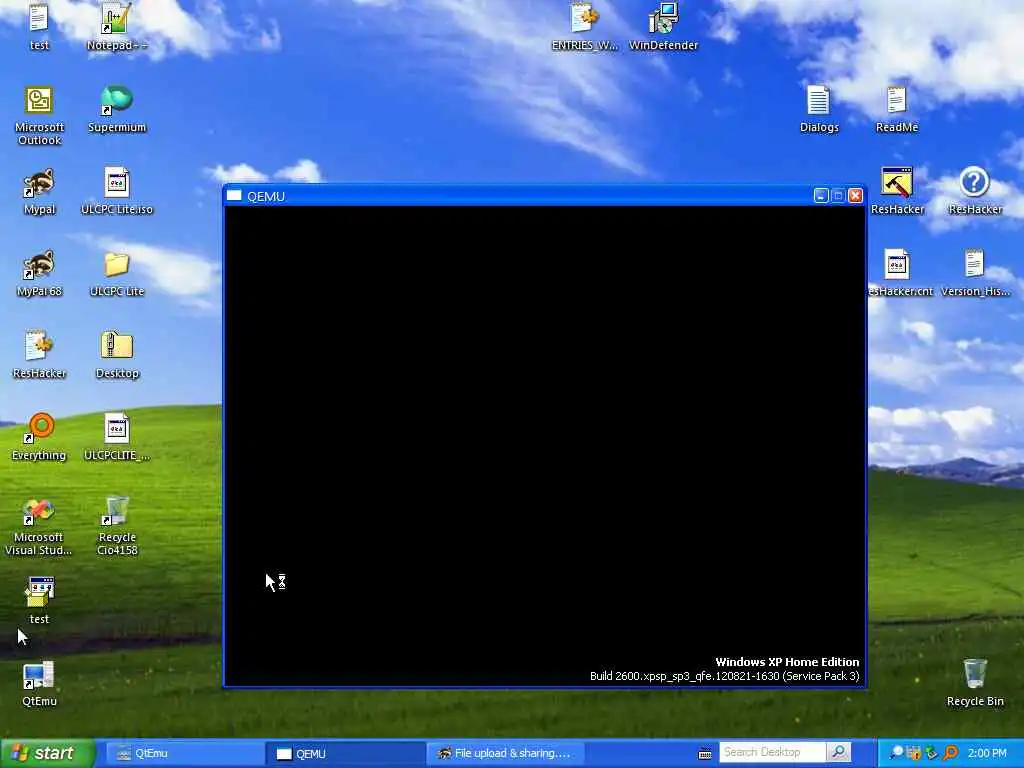This screenshot has height=768, width=1024.
Task: Select the Dialogs document icon
Action: click(x=819, y=109)
